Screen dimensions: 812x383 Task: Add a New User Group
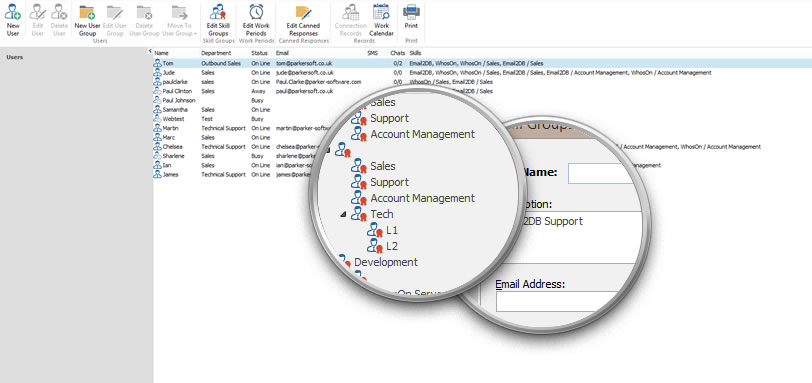tap(88, 20)
